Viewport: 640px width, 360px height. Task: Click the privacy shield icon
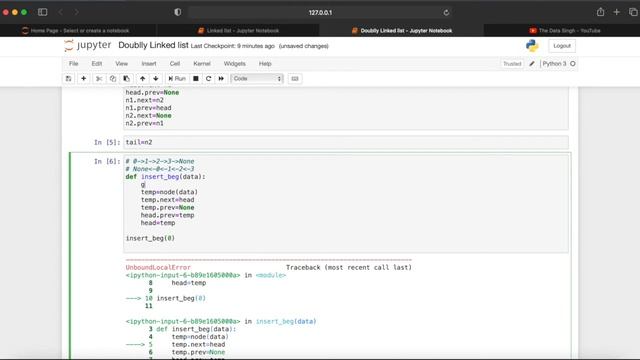point(178,12)
